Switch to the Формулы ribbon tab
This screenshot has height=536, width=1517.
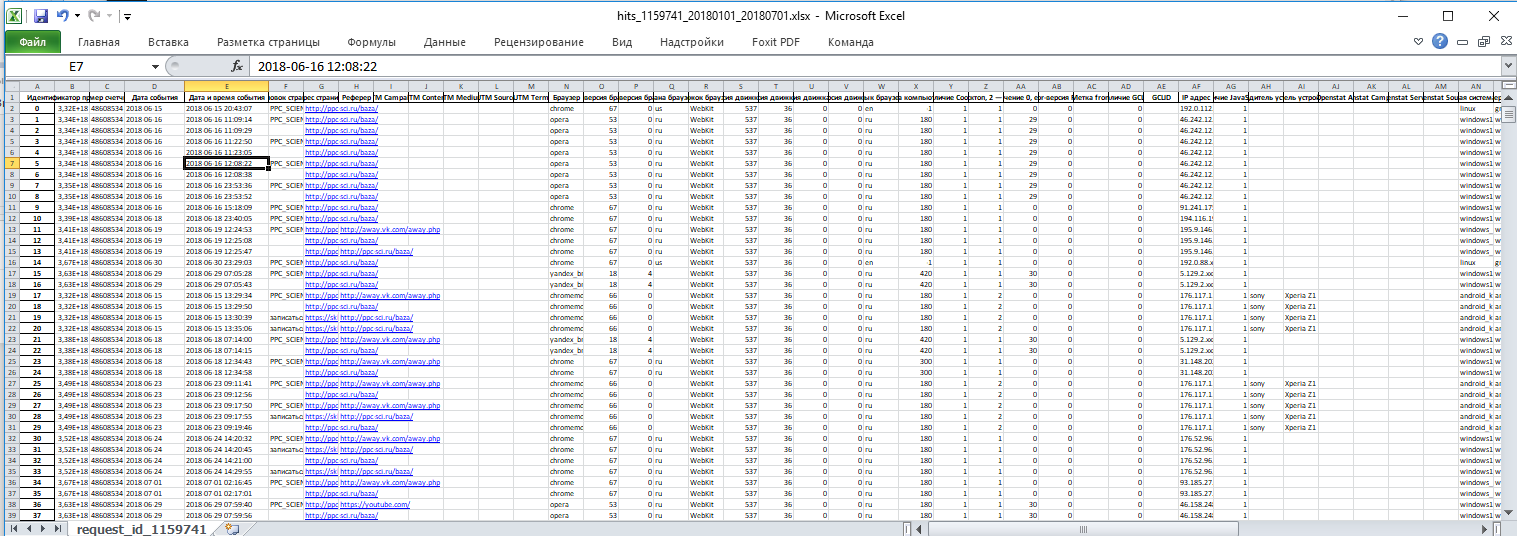[x=371, y=42]
